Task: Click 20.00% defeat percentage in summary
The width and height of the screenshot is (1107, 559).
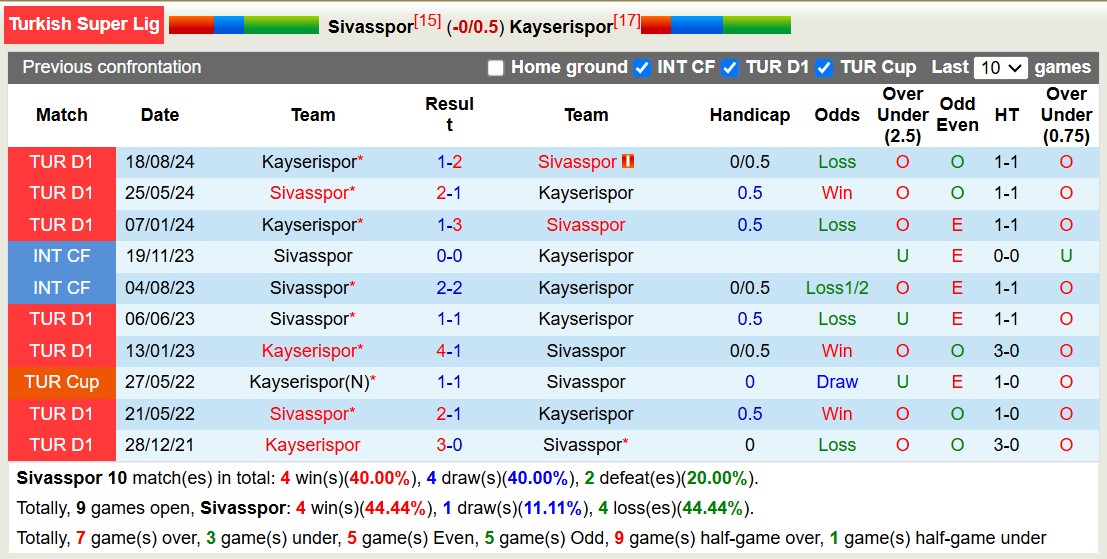Action: [x=717, y=479]
